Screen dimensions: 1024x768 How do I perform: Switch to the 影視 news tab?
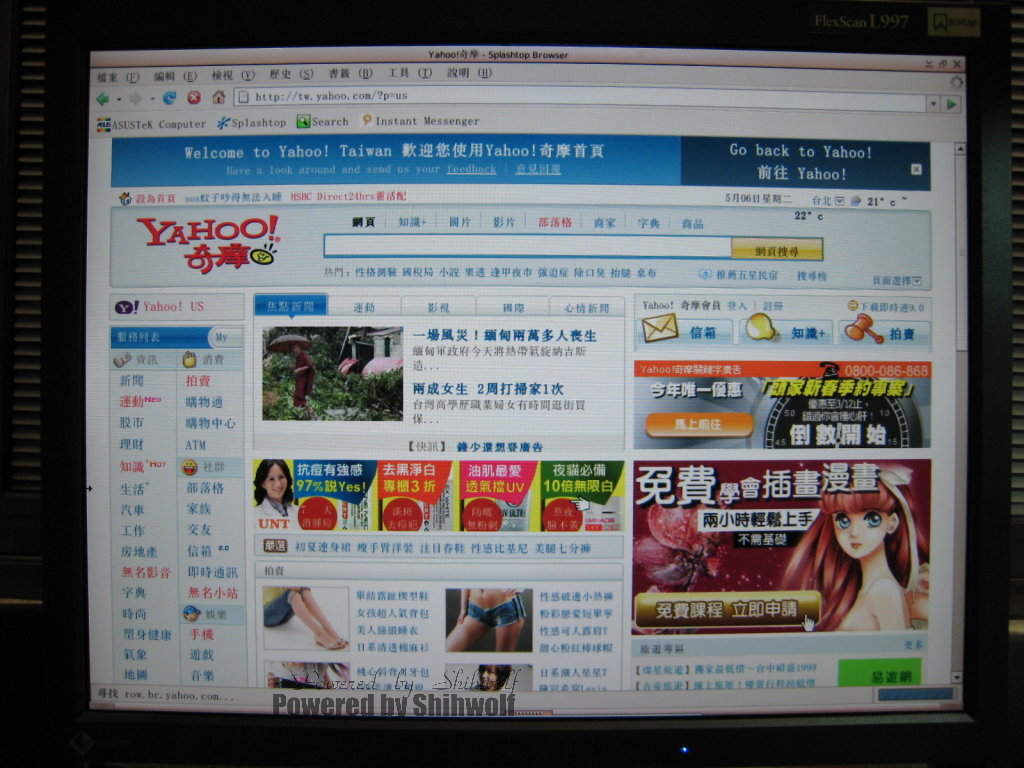point(438,307)
